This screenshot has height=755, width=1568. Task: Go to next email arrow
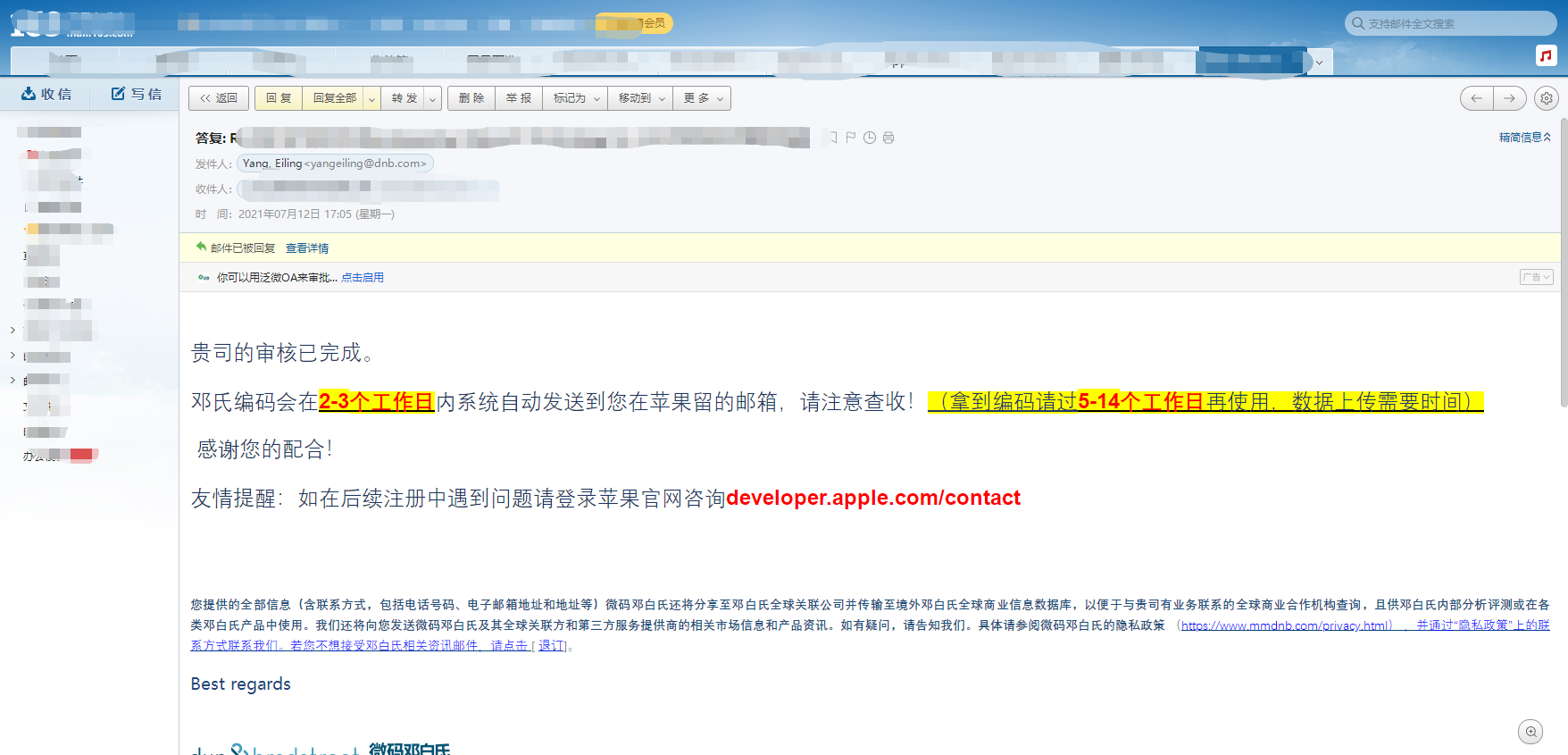pos(1509,98)
